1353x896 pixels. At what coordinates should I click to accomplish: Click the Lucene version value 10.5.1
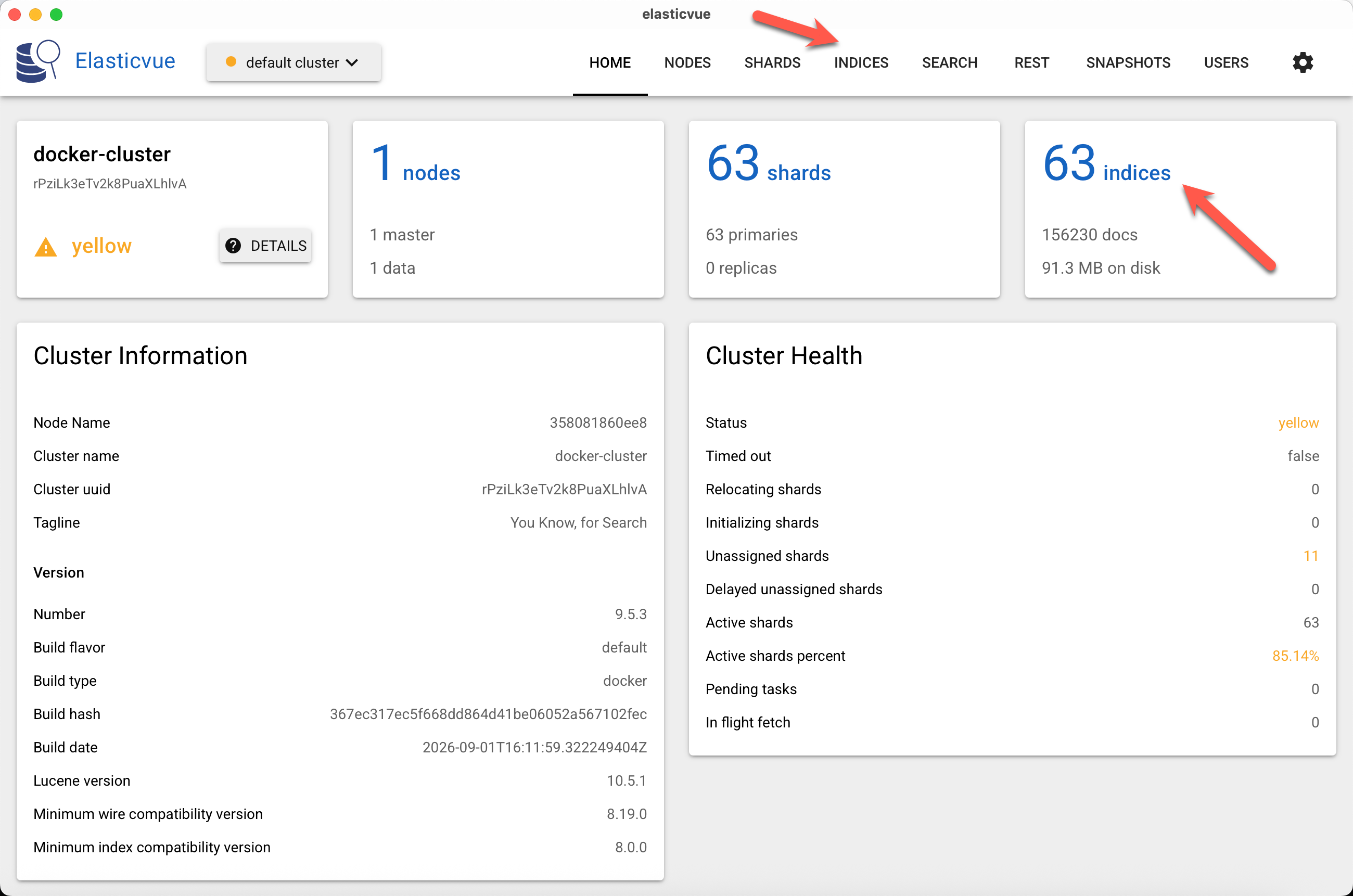627,780
